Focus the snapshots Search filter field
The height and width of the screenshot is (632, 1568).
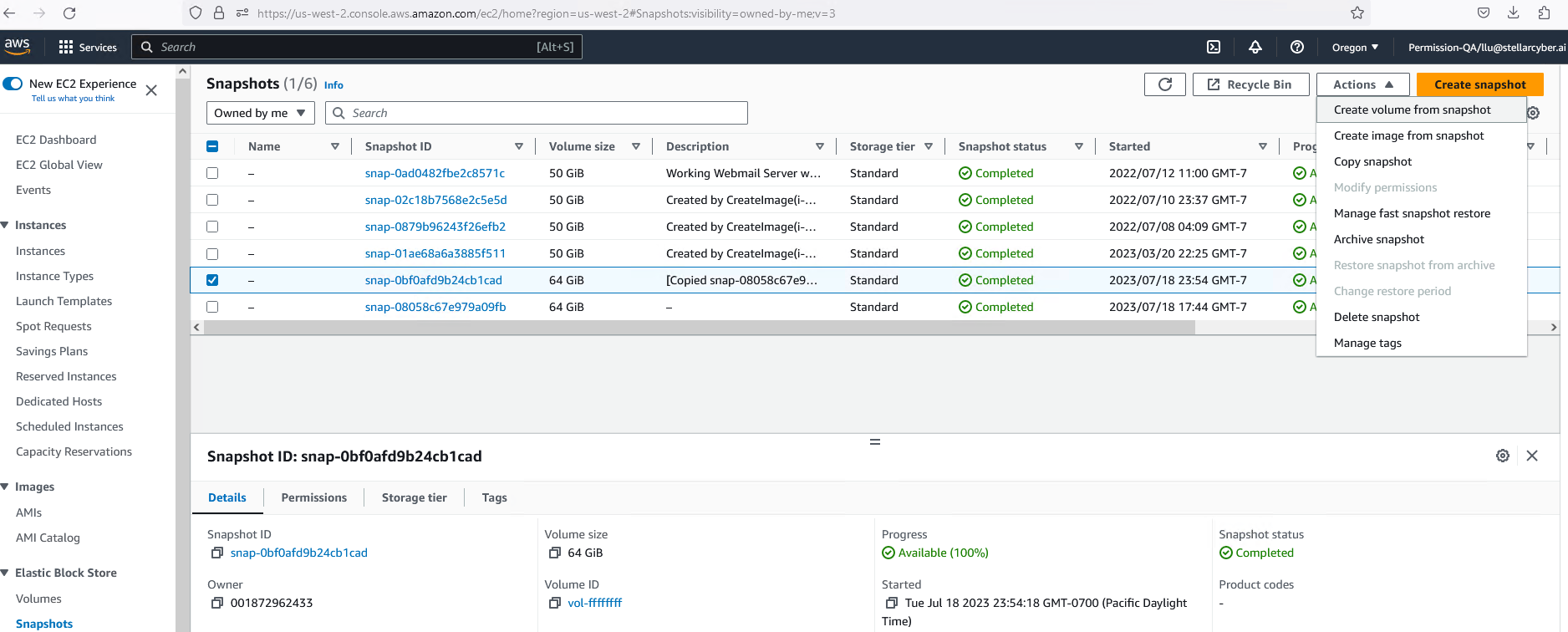pyautogui.click(x=543, y=113)
